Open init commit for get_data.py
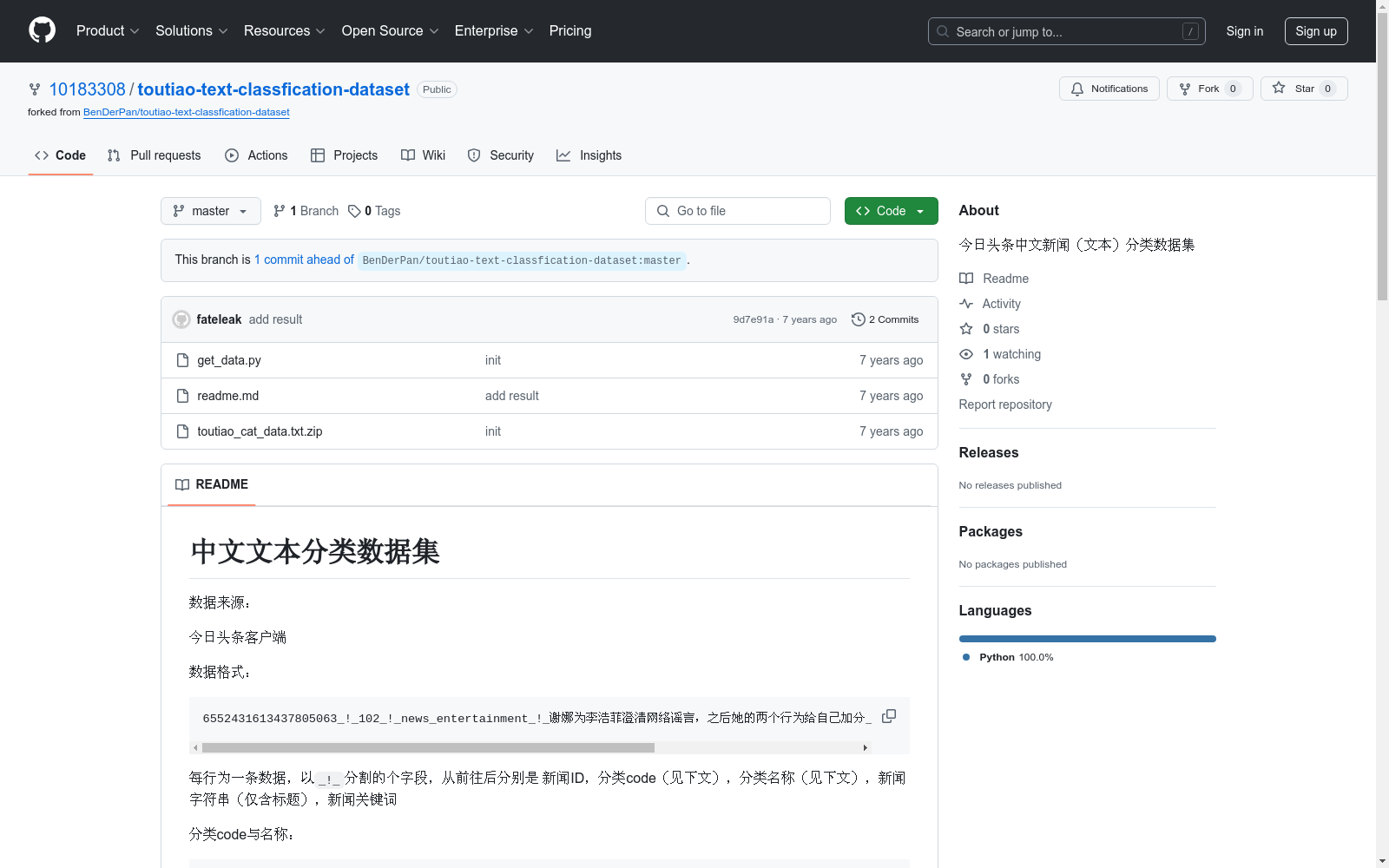This screenshot has width=1389, height=868. coord(493,360)
